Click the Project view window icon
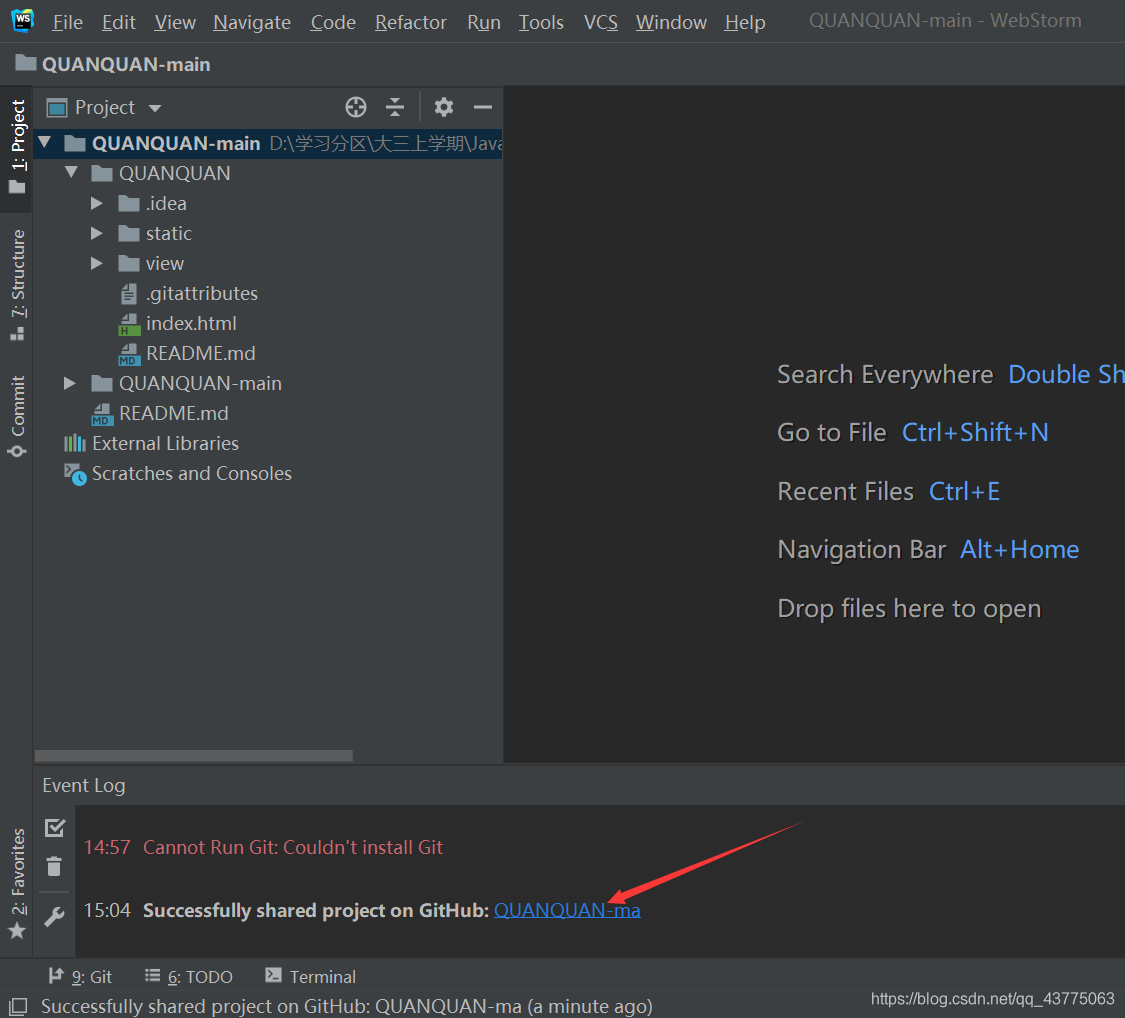Viewport: 1125px width, 1018px height. pos(57,108)
